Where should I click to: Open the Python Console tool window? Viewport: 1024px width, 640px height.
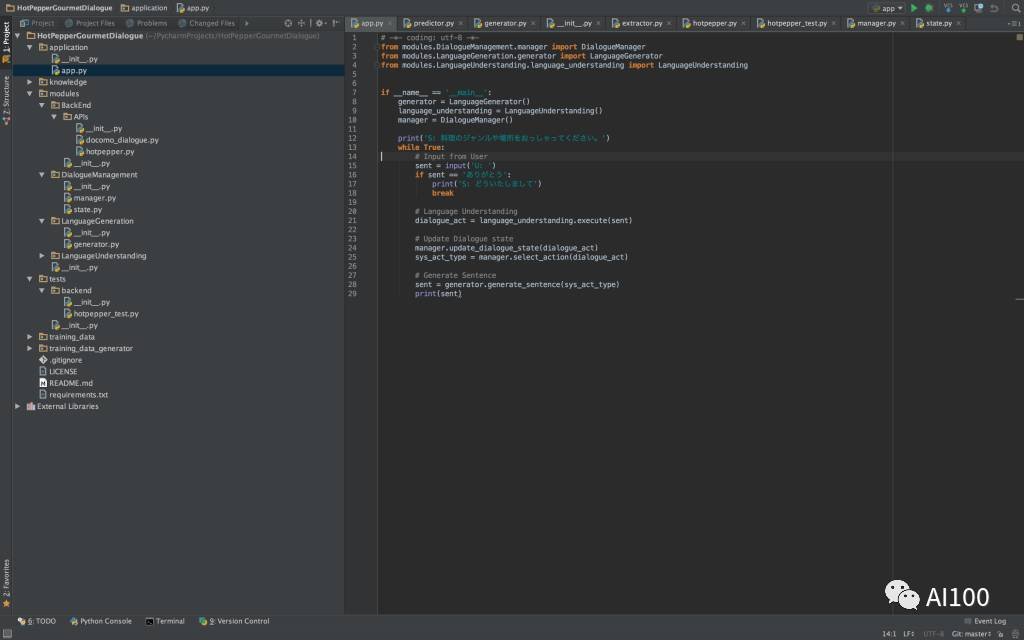[100, 621]
